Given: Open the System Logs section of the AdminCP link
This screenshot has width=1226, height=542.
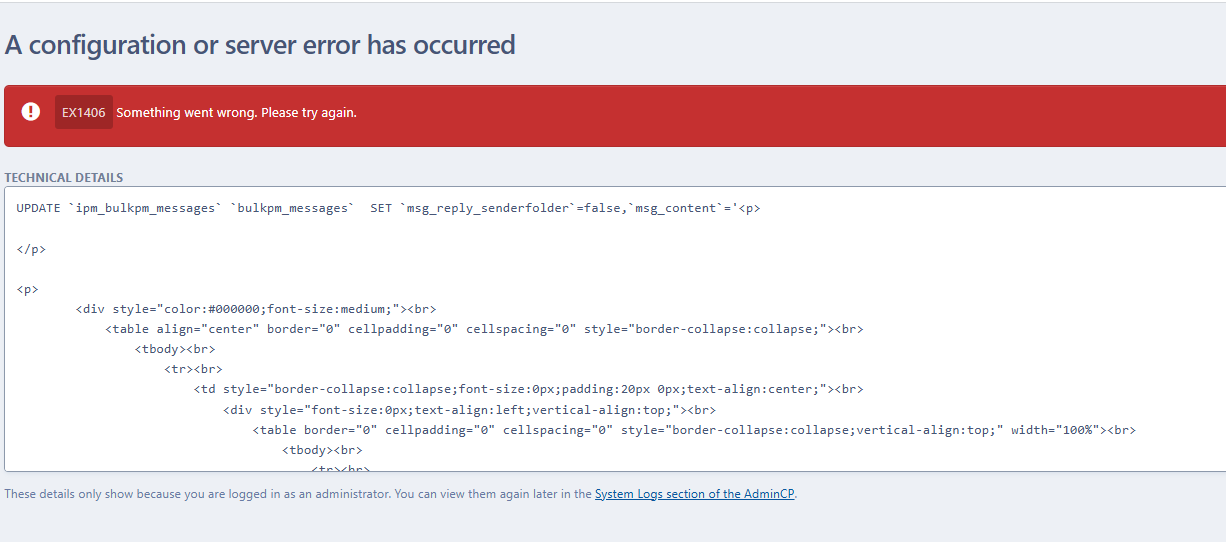Looking at the screenshot, I should click(x=695, y=494).
